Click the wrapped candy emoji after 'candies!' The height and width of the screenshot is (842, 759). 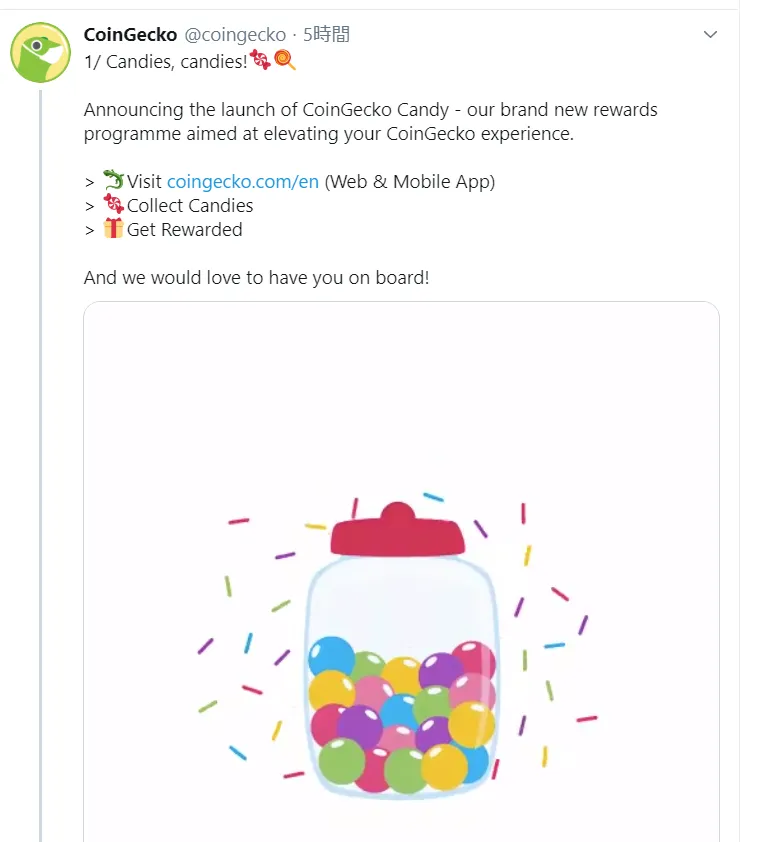point(260,60)
